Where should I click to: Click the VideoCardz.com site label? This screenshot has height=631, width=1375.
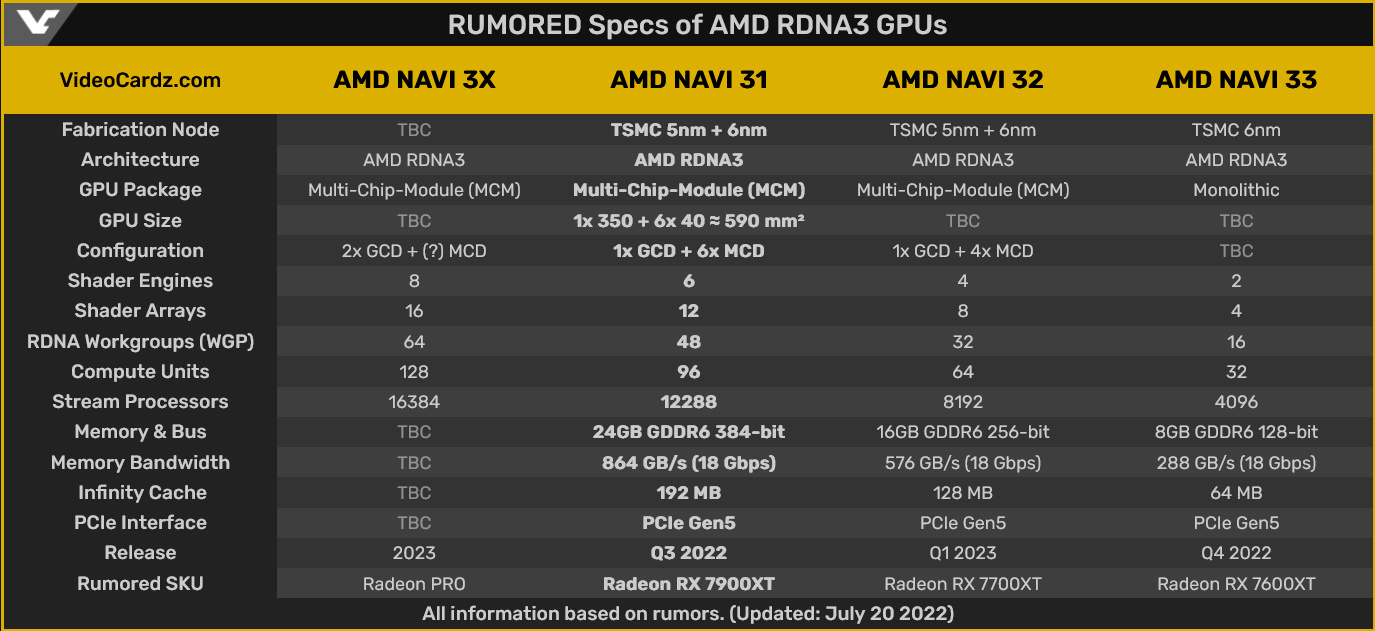[x=140, y=80]
